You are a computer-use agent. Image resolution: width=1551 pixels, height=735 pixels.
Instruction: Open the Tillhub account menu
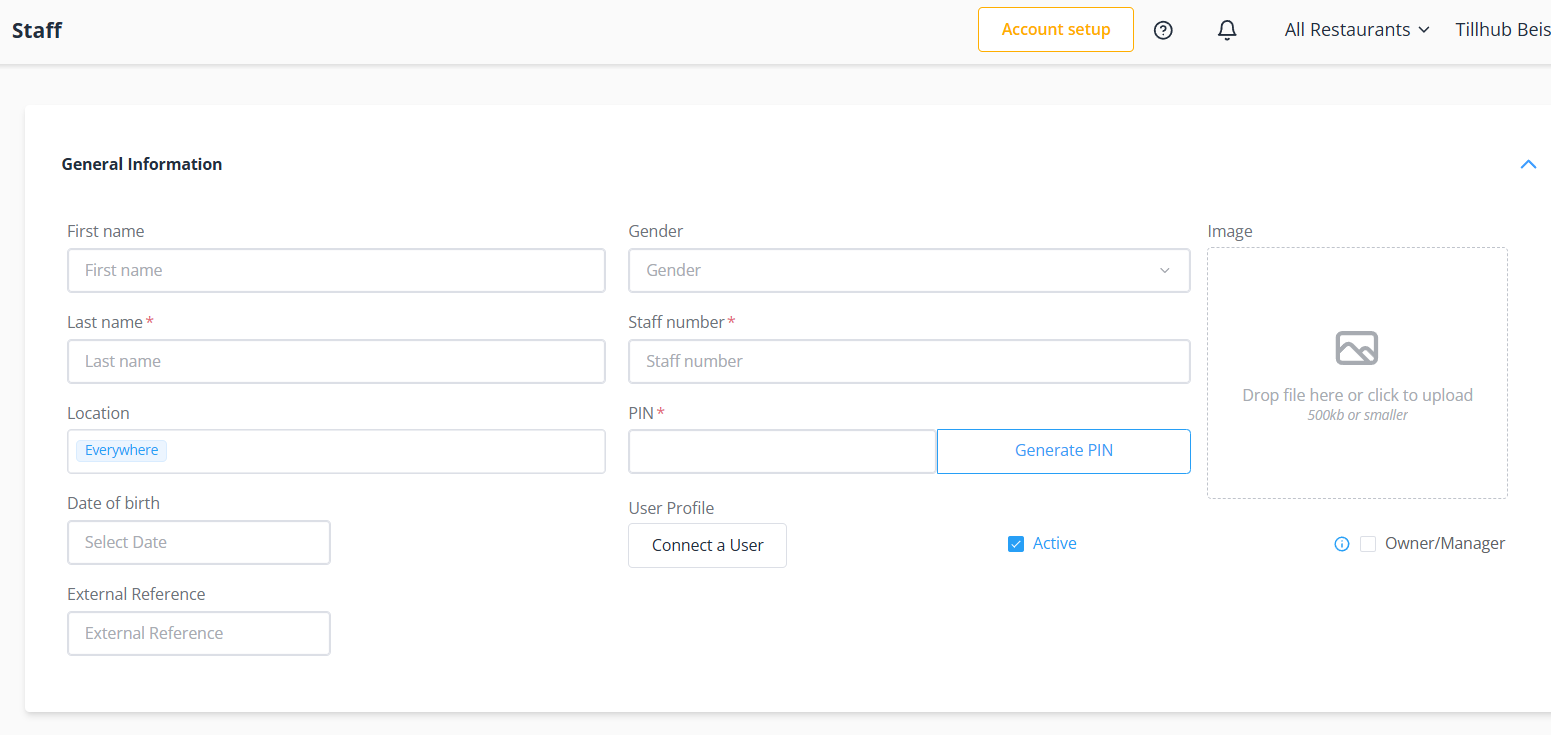[1502, 30]
